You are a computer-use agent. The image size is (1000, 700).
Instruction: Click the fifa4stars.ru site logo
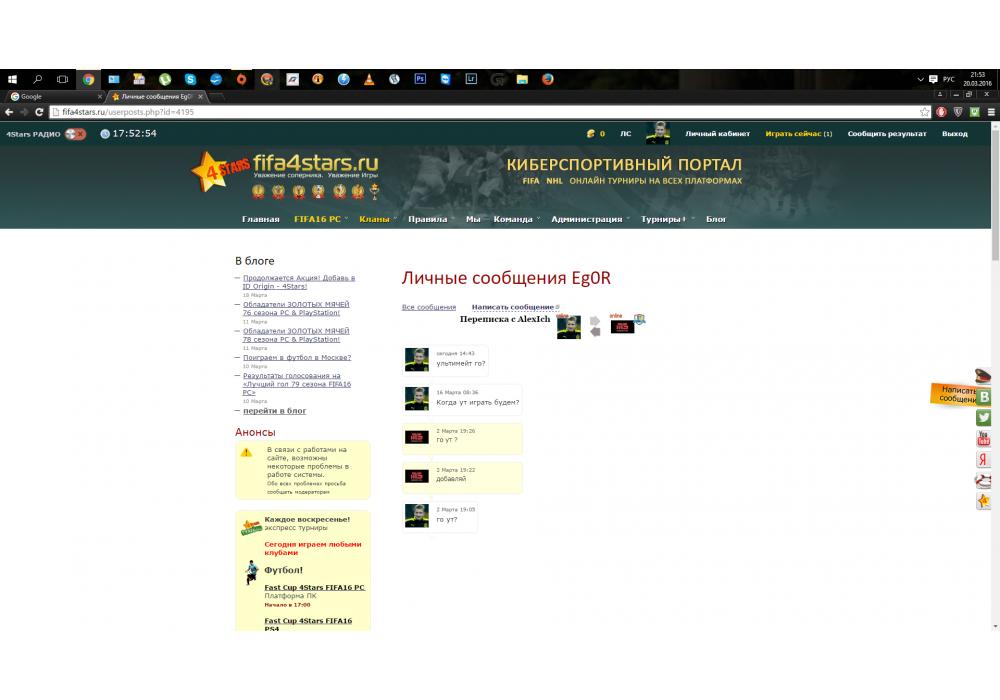click(285, 167)
